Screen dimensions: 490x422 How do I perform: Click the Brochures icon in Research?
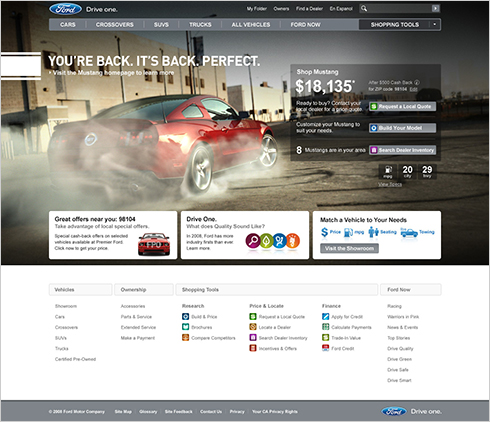pos(185,327)
